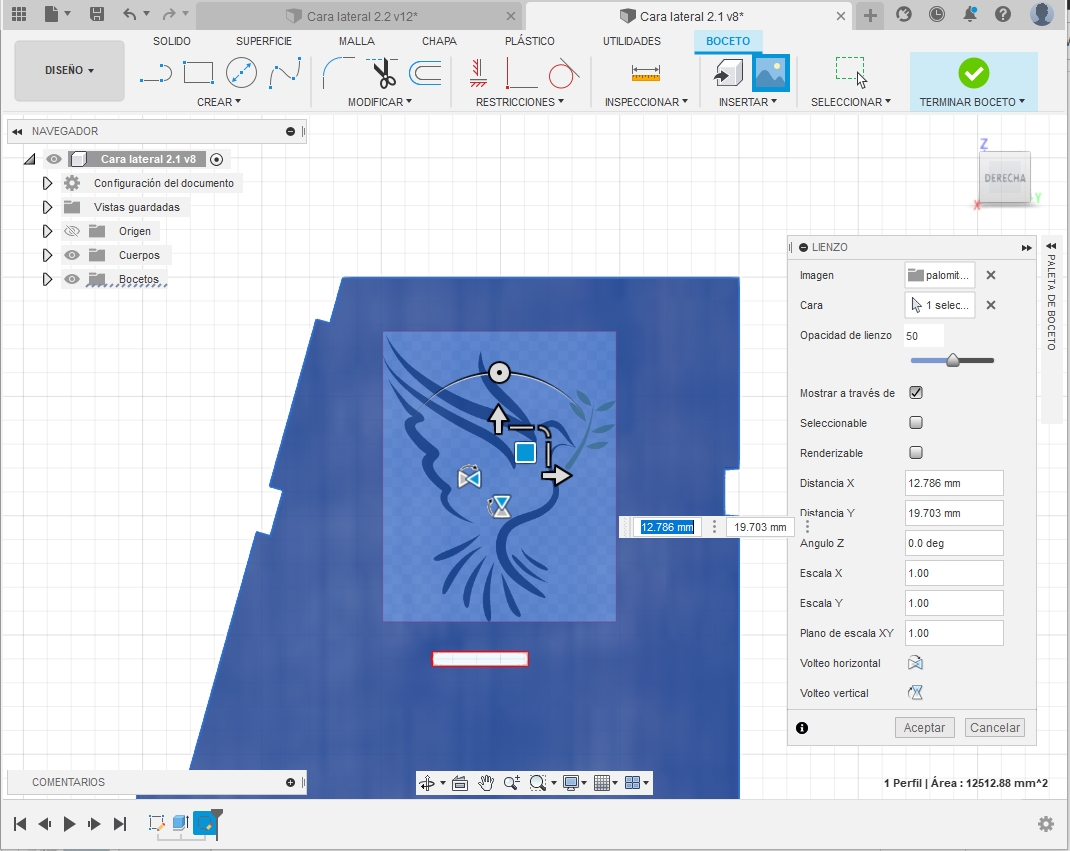Screen dimensions: 1070x851
Task: Clear the Imagen selection with X
Action: 991,275
